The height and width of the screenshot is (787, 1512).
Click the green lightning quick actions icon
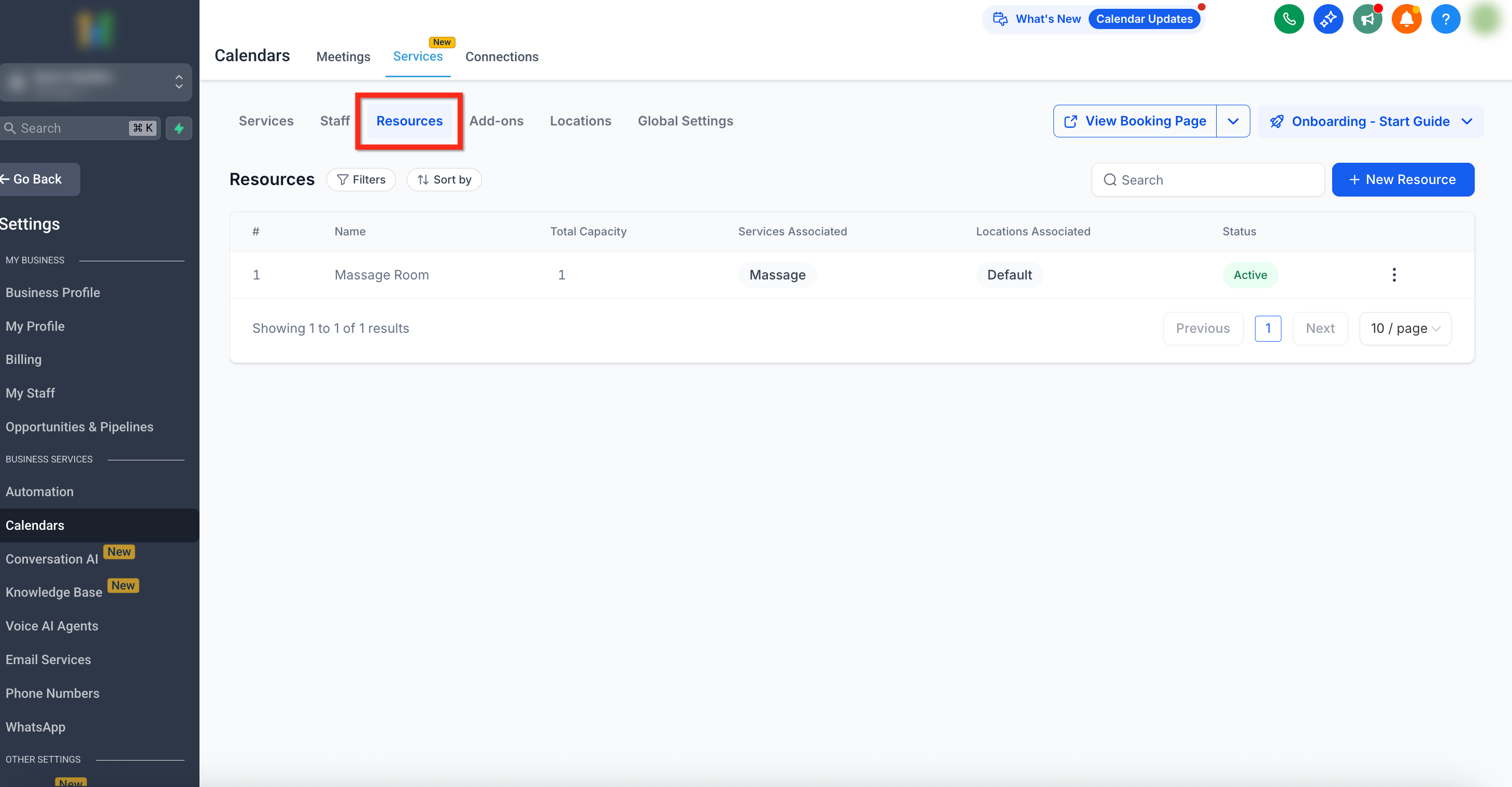coord(179,128)
